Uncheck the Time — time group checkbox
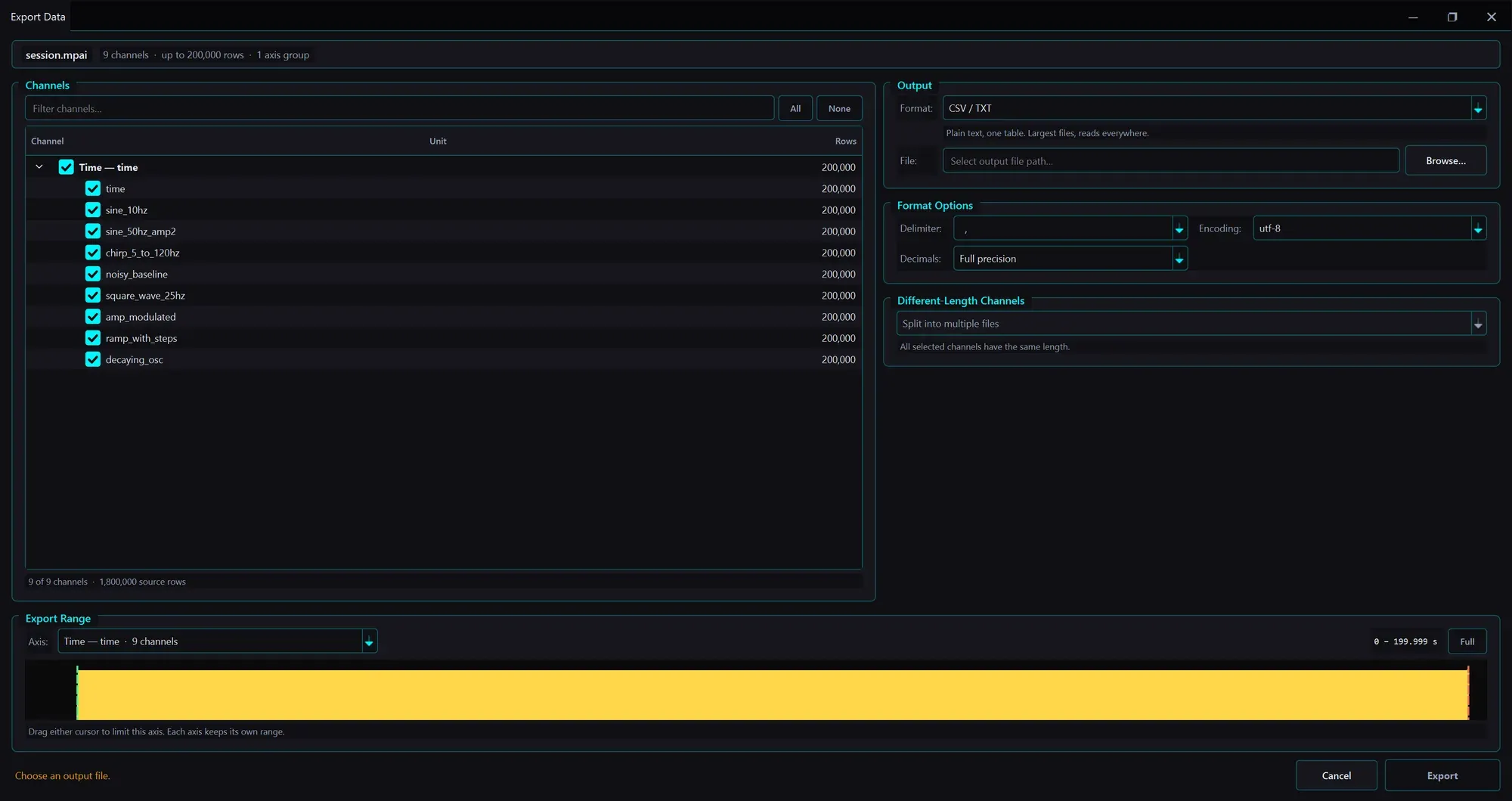Screen dimensions: 1512x801 coord(67,167)
